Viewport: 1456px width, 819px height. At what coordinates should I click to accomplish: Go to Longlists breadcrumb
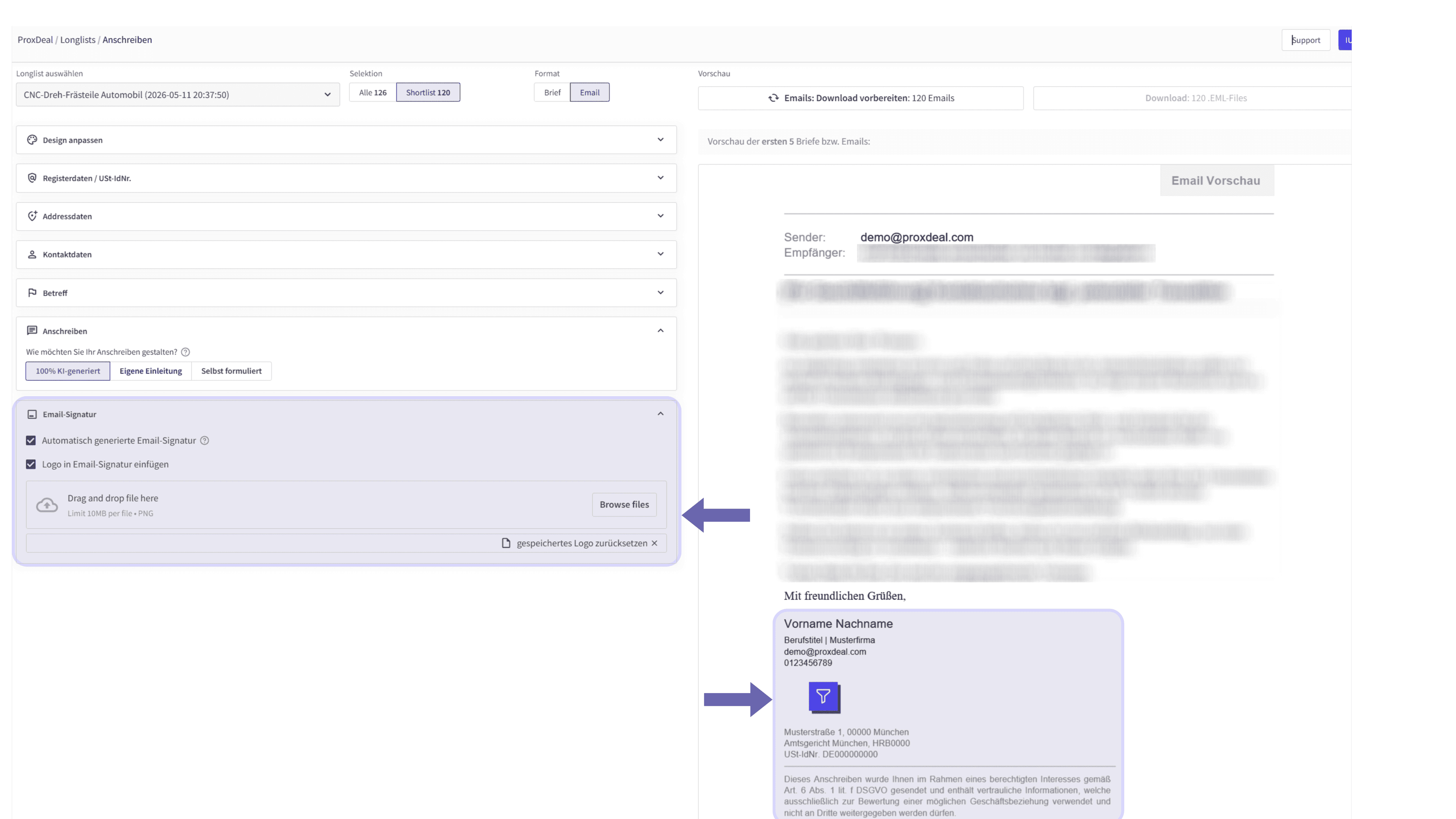77,39
